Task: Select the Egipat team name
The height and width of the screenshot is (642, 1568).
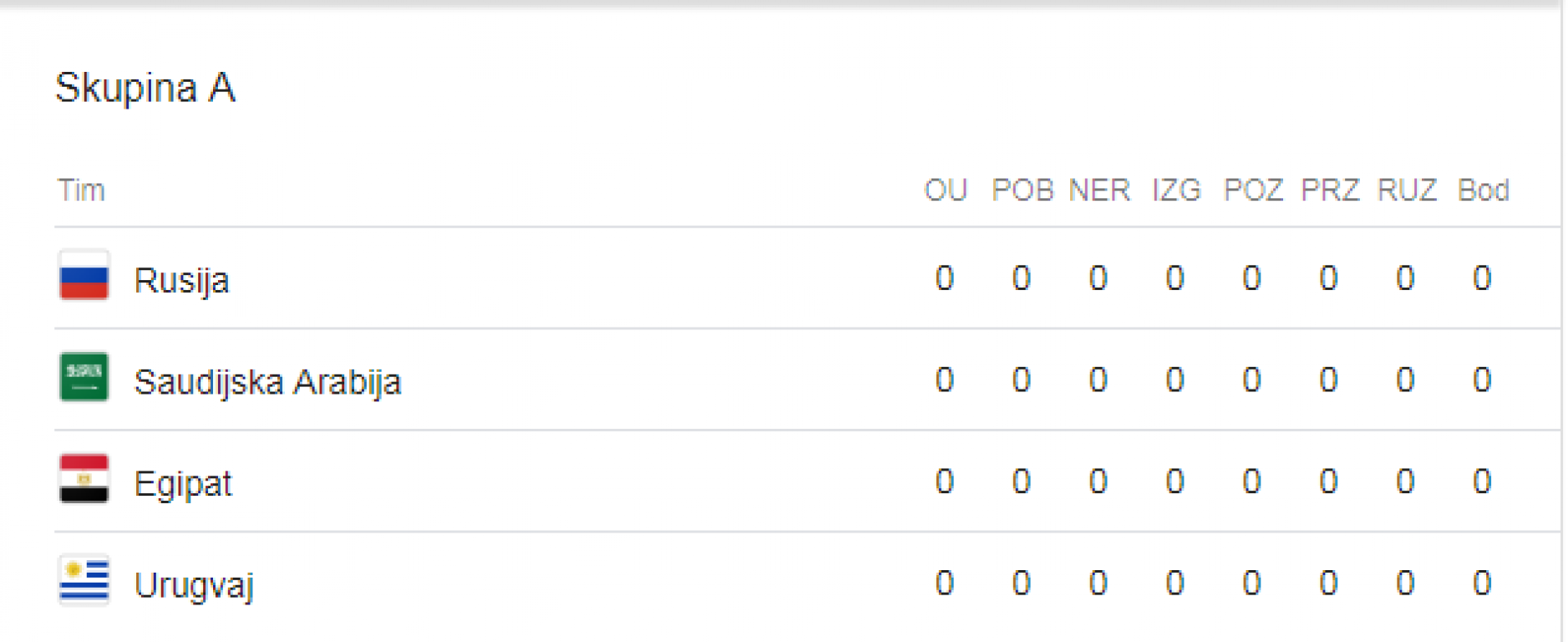Action: click(x=183, y=484)
